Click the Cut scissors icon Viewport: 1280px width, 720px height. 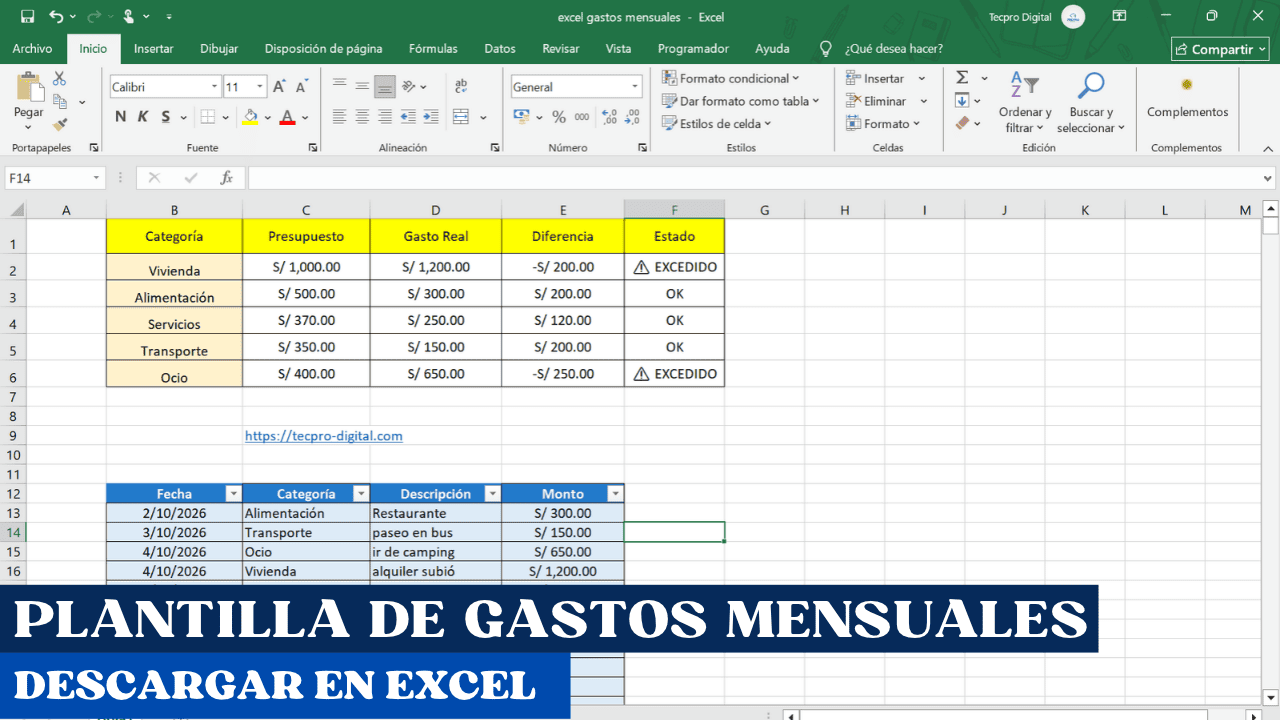click(60, 78)
